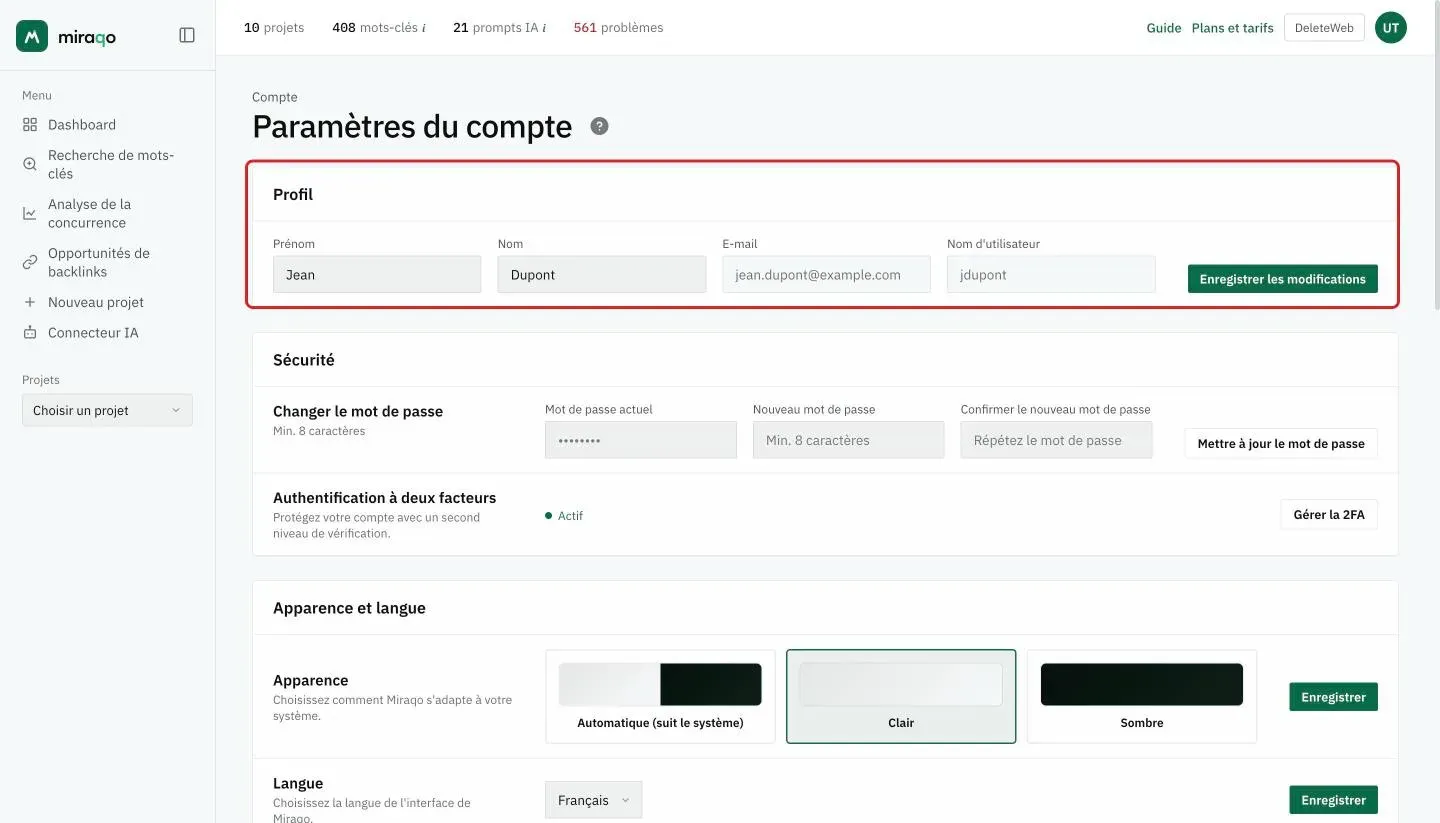The image size is (1440, 823).
Task: Click the Dashboard grid icon
Action: (30, 125)
